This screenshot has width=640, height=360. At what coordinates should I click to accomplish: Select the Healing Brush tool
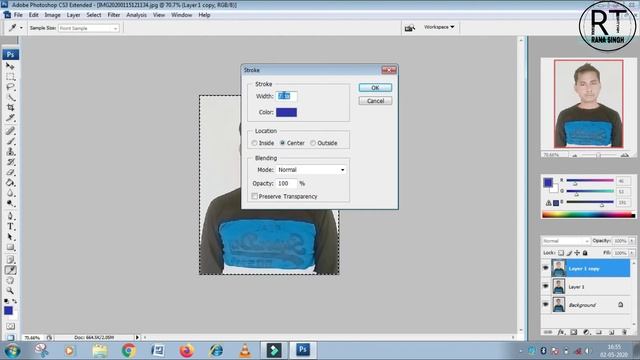(x=10, y=131)
